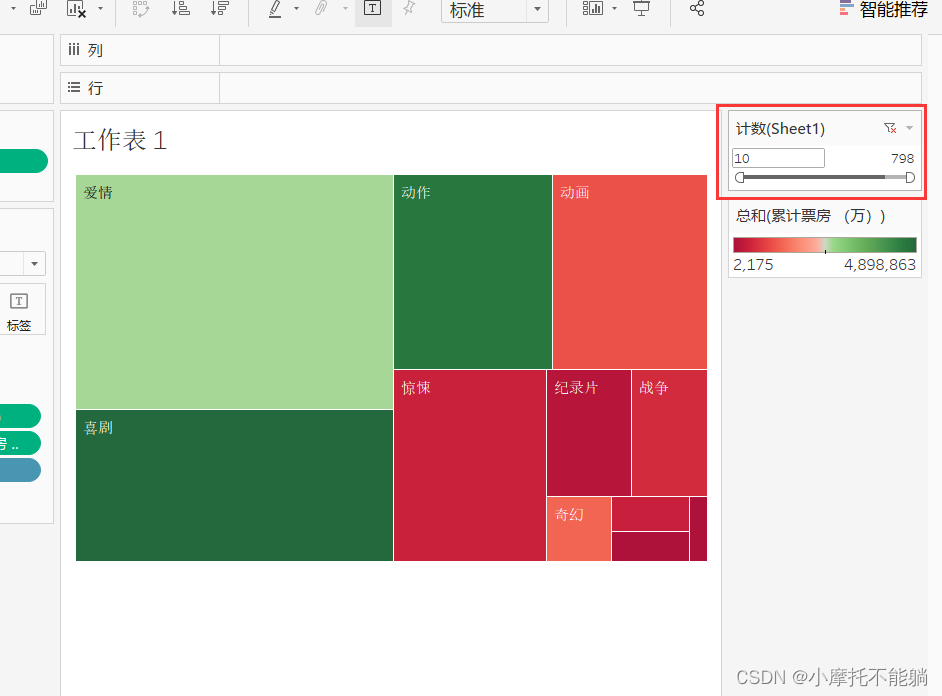Image resolution: width=942 pixels, height=696 pixels.
Task: Open the clear sheet options arrow
Action: click(x=100, y=8)
